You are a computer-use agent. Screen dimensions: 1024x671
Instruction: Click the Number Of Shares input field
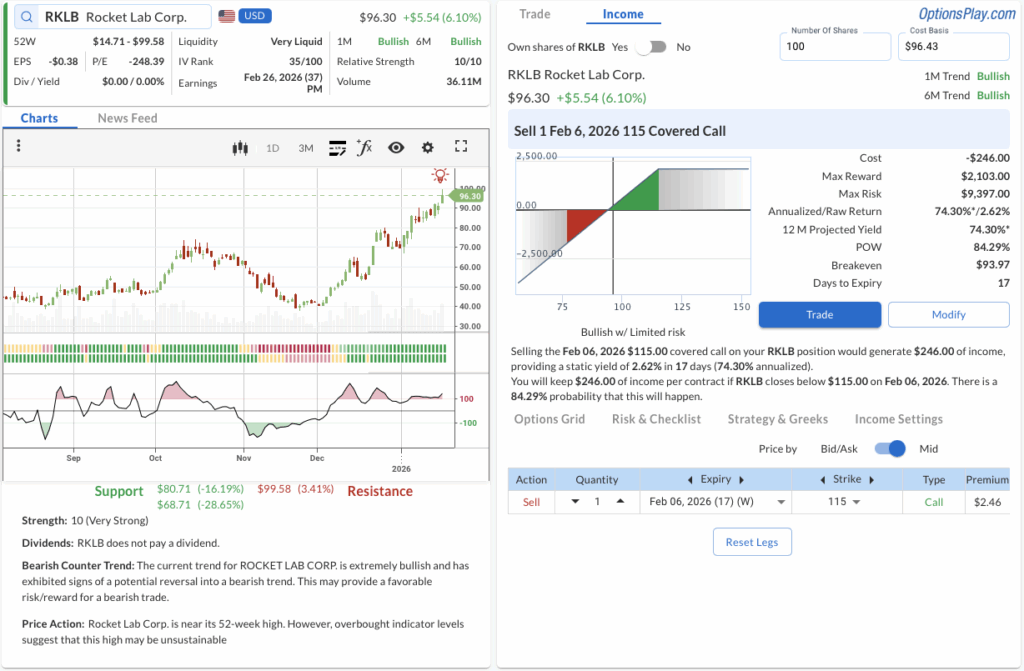point(834,47)
